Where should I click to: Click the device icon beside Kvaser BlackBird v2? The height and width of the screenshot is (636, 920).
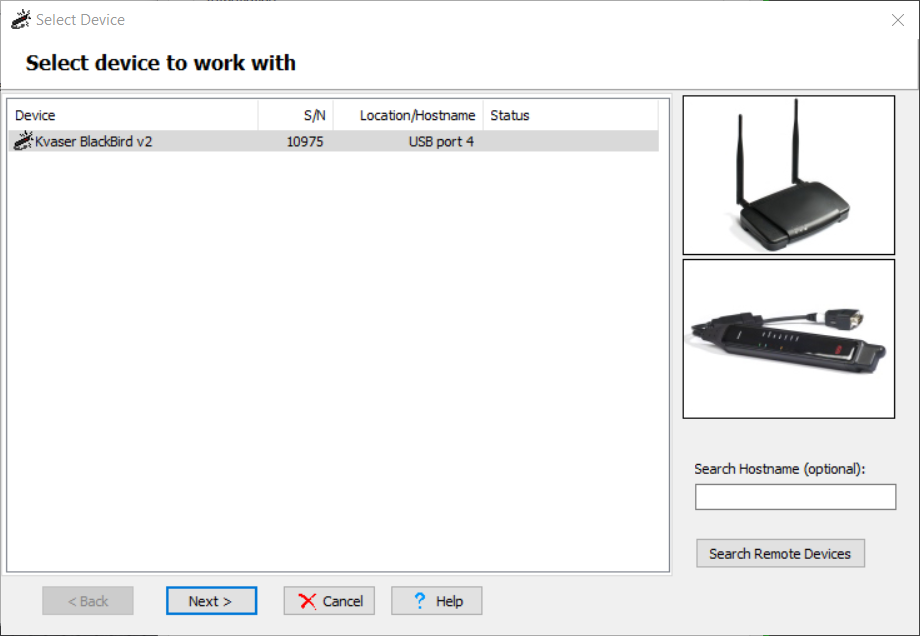[x=23, y=141]
